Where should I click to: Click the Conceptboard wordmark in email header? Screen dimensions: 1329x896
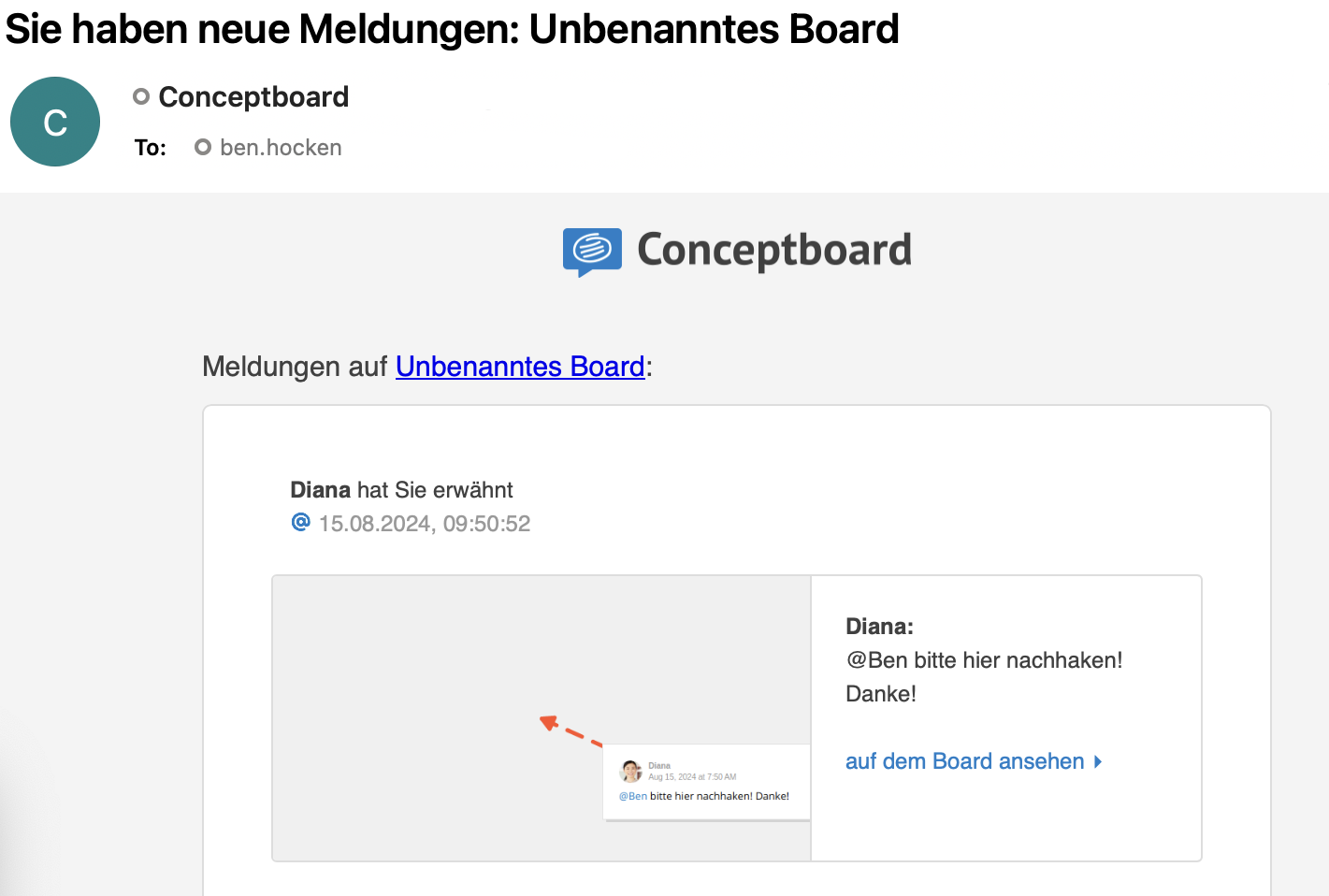(774, 250)
